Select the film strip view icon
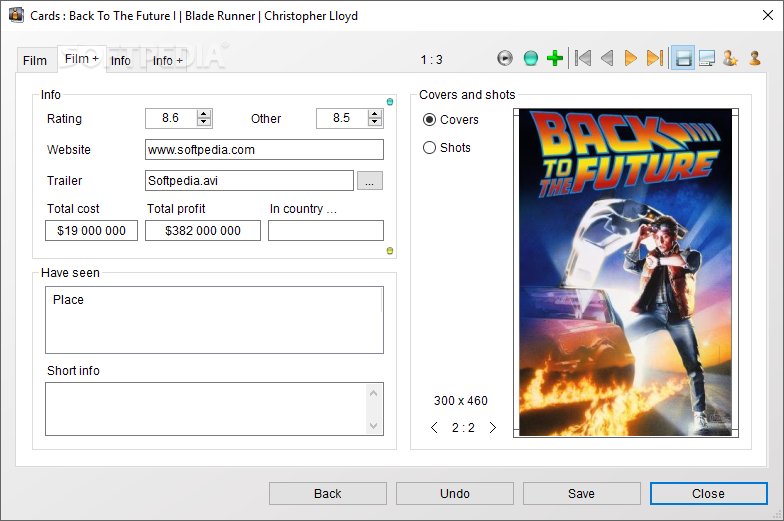Viewport: 784px width, 521px height. 683,58
